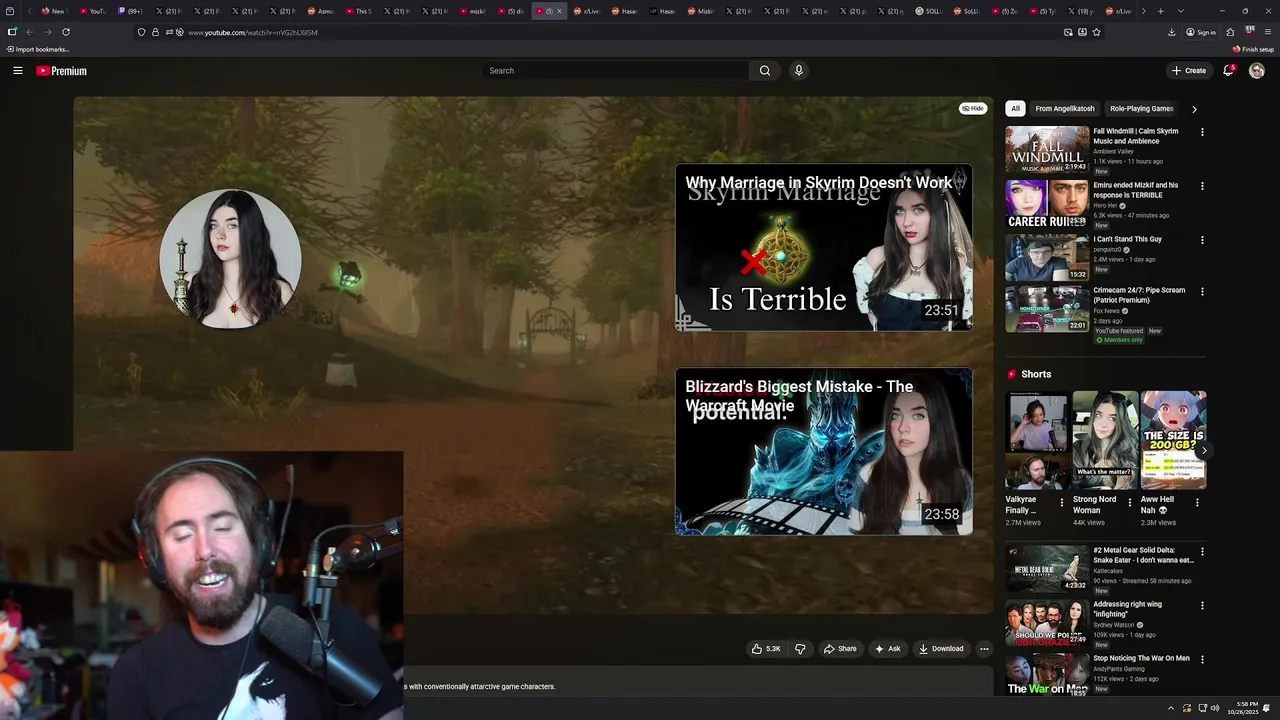Viewport: 1280px width, 720px height.
Task: Open Firefox application menu
Action: (1268, 32)
